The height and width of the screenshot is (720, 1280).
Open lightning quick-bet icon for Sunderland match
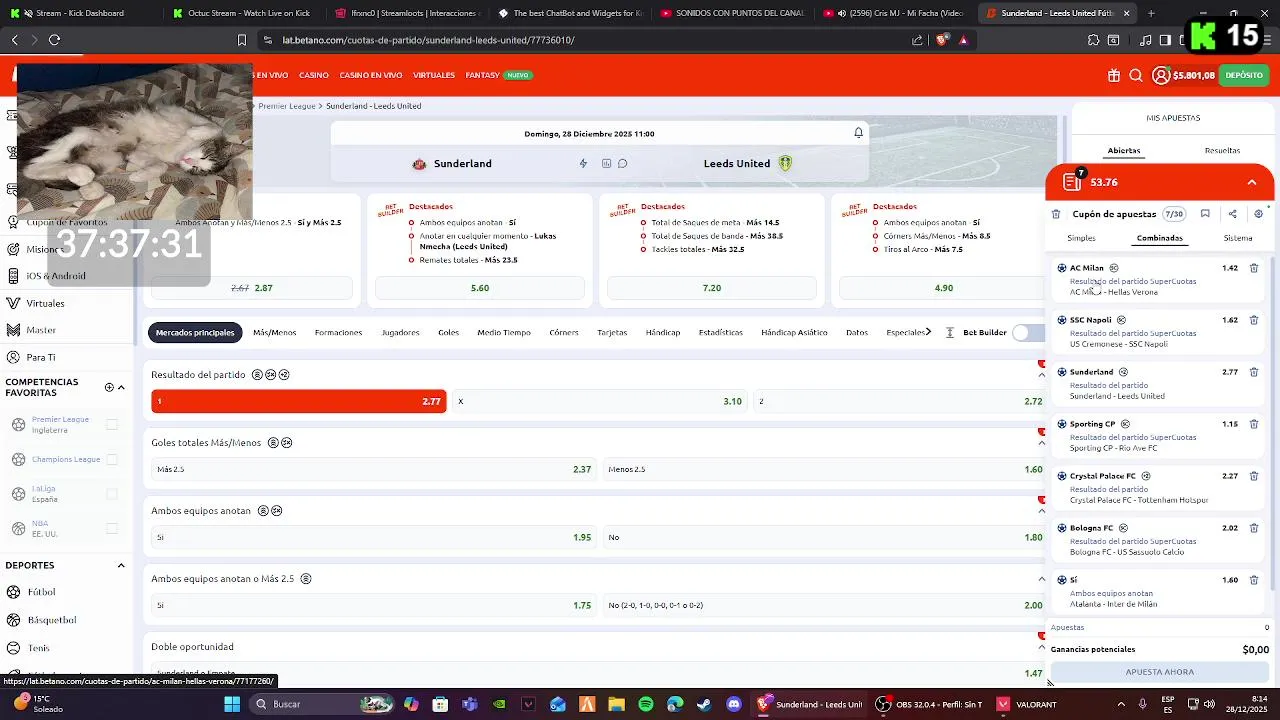point(583,163)
